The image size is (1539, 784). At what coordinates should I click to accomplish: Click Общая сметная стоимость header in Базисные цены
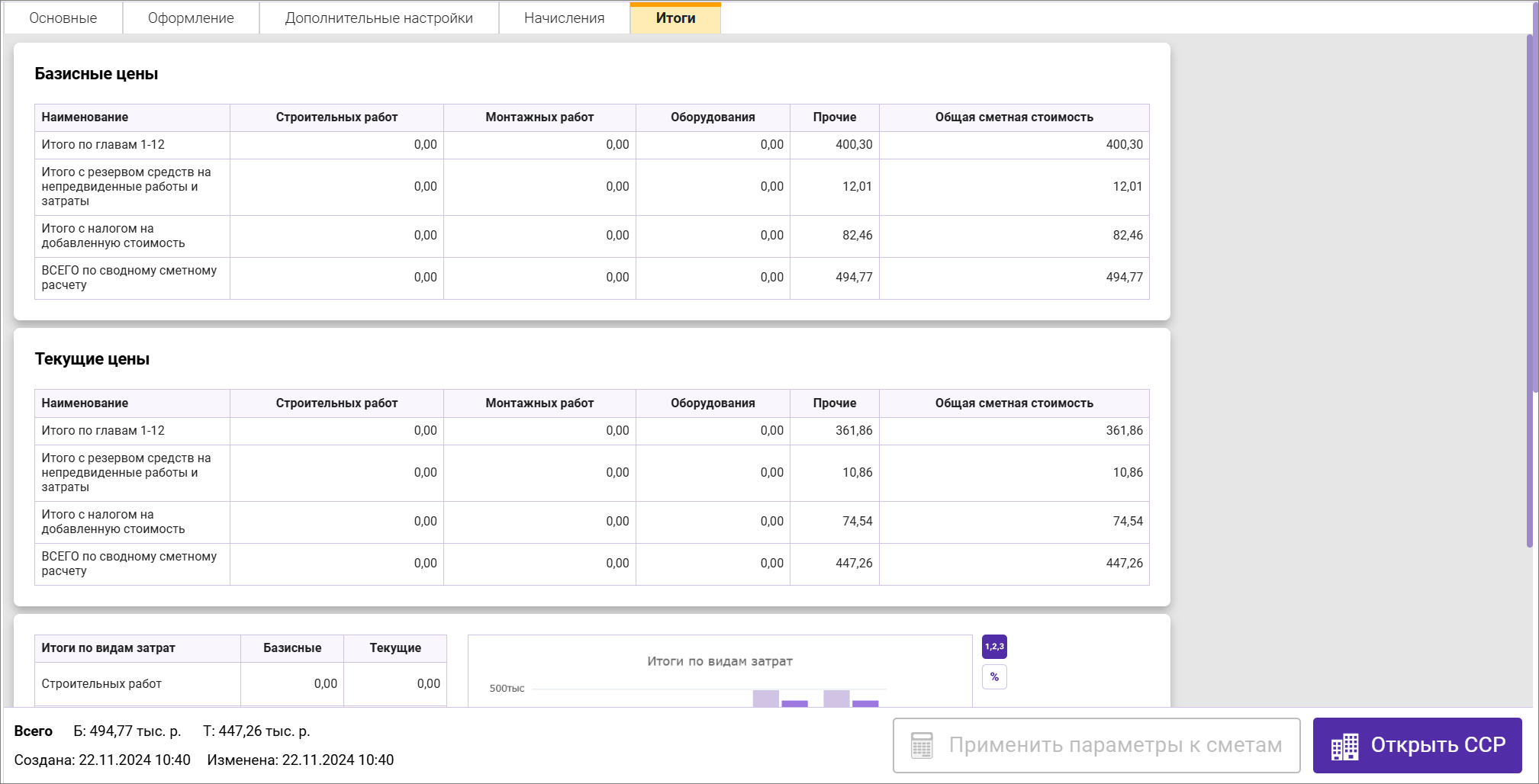click(x=1013, y=117)
